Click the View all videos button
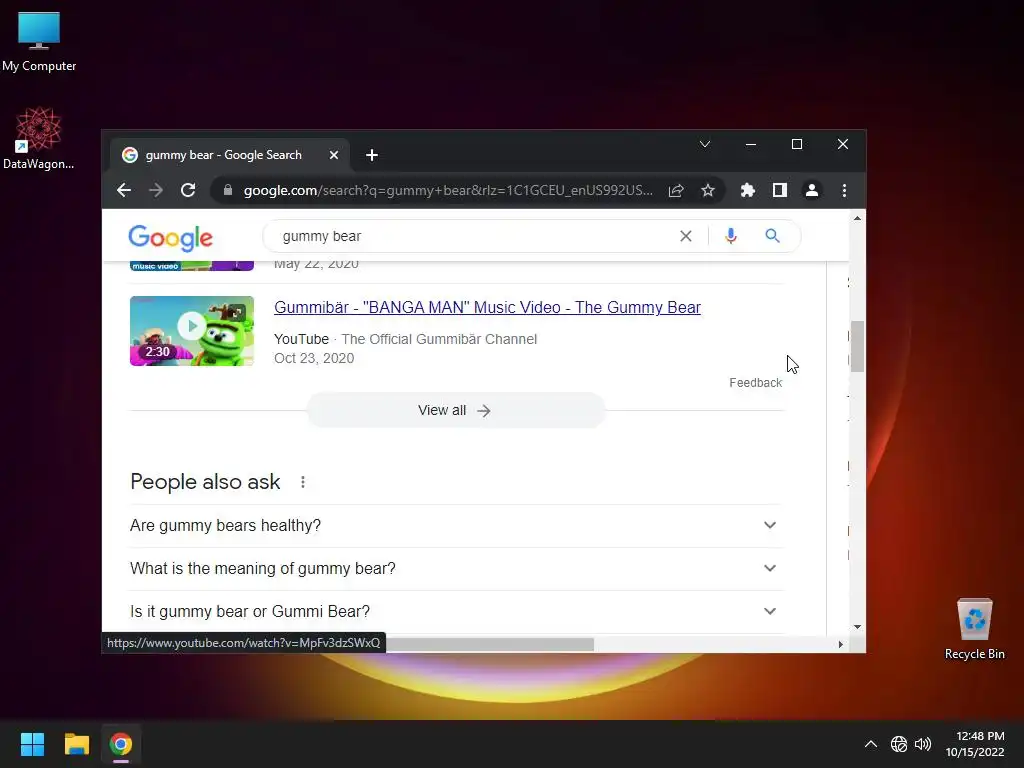The image size is (1024, 768). (x=456, y=410)
